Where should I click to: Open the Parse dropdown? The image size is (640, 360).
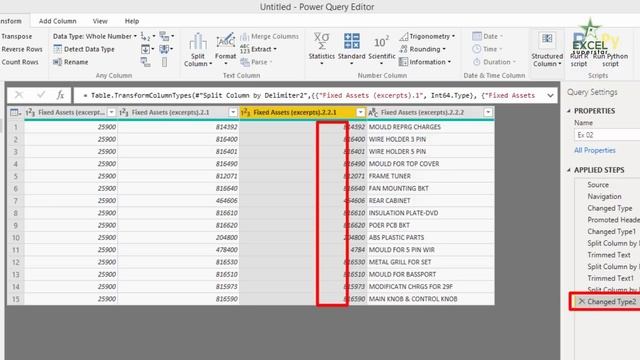click(256, 62)
